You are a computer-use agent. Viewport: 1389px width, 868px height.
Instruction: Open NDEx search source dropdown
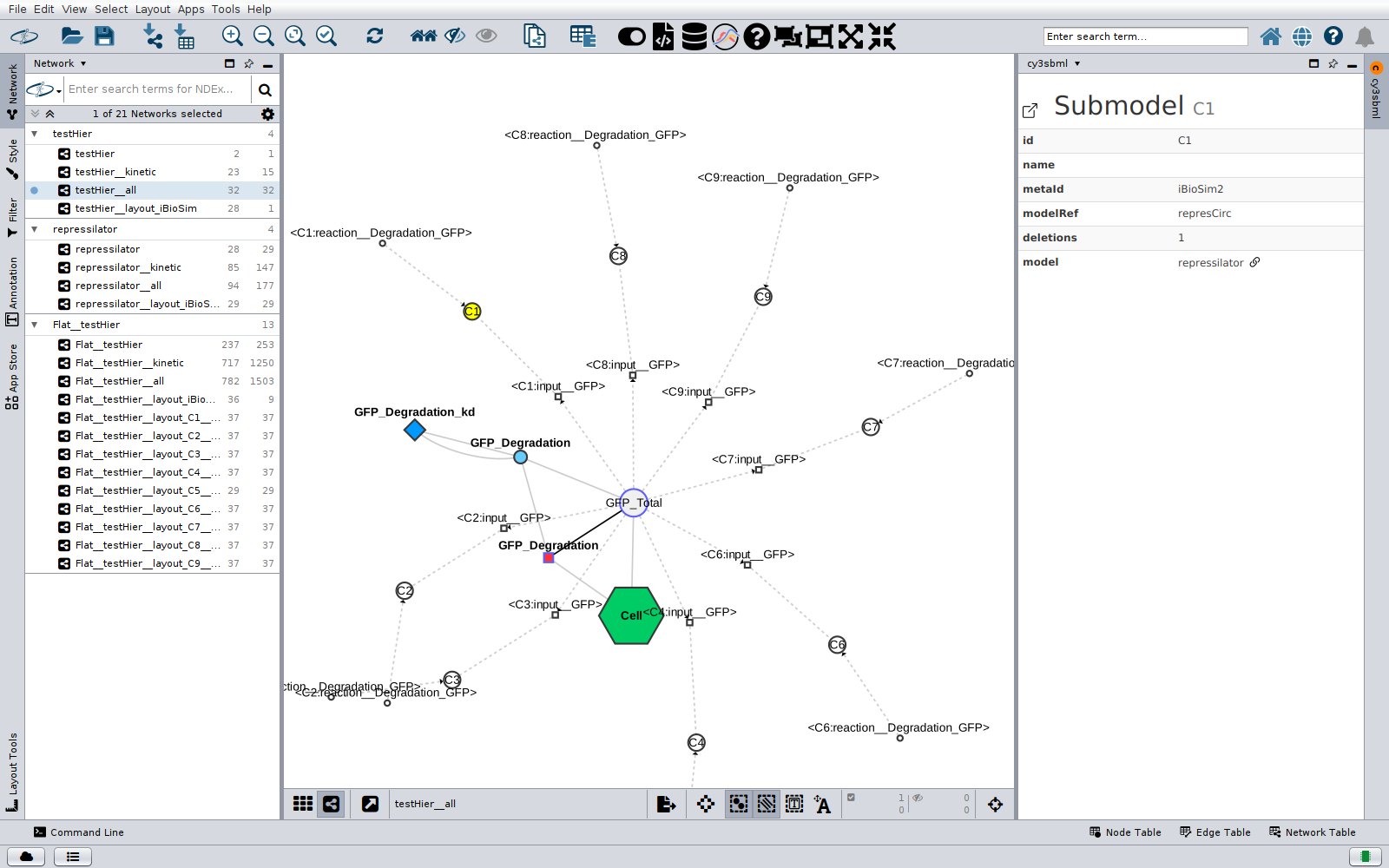click(x=44, y=89)
